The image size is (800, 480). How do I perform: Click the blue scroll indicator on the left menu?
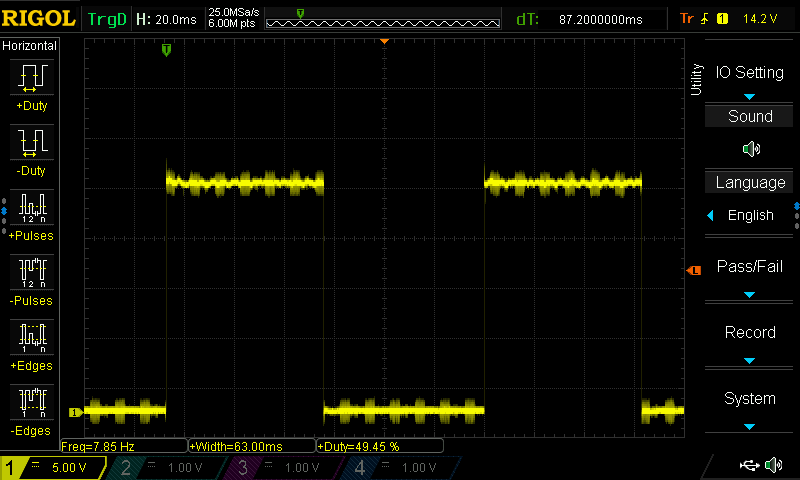(x=4, y=211)
